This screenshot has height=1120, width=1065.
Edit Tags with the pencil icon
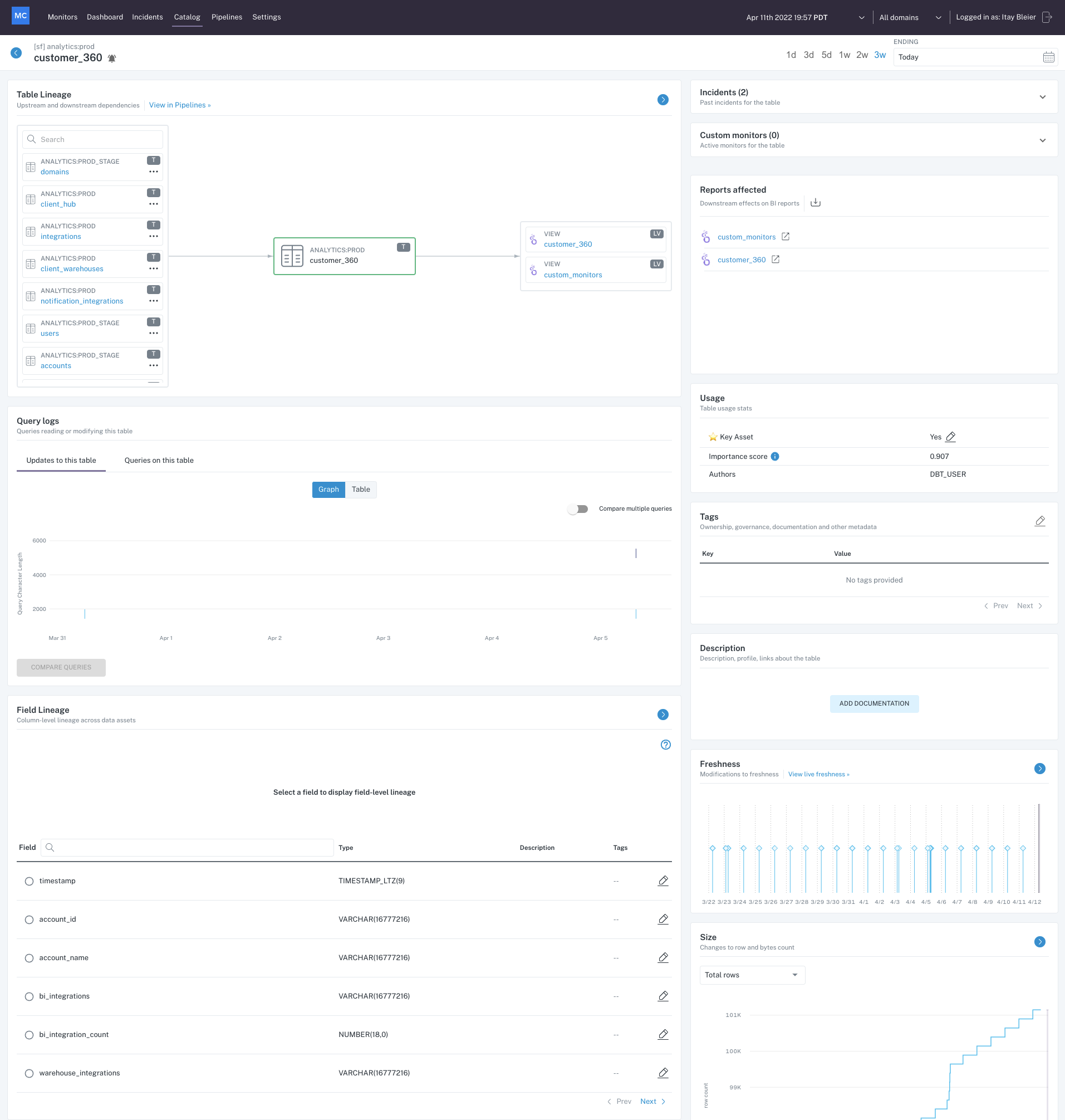pos(1040,521)
